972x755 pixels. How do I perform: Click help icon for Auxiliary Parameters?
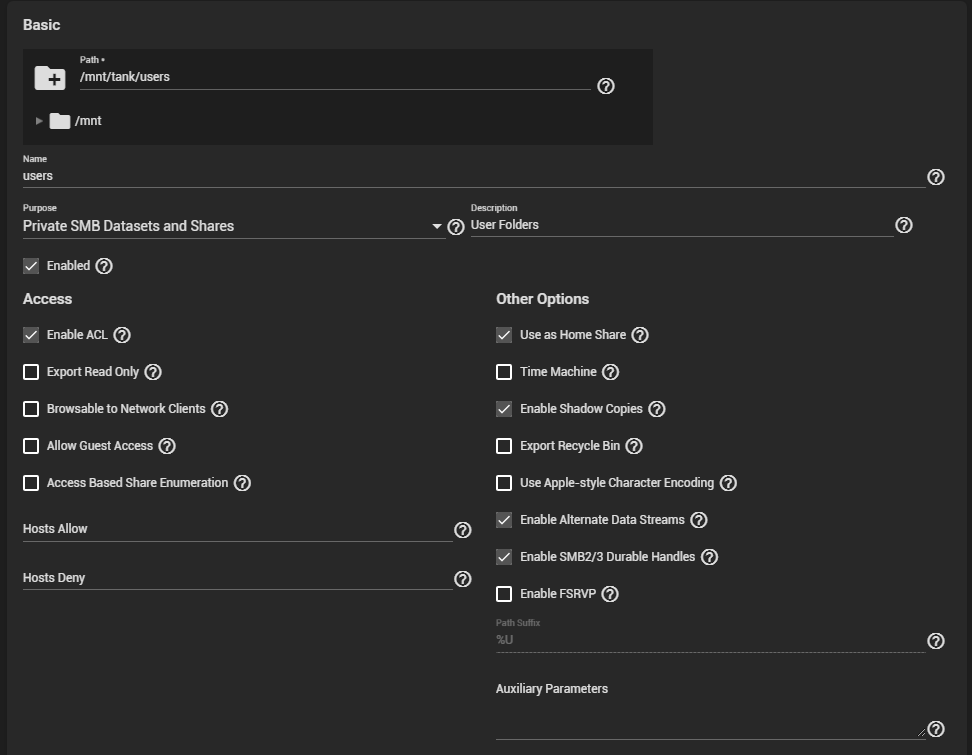[935, 729]
